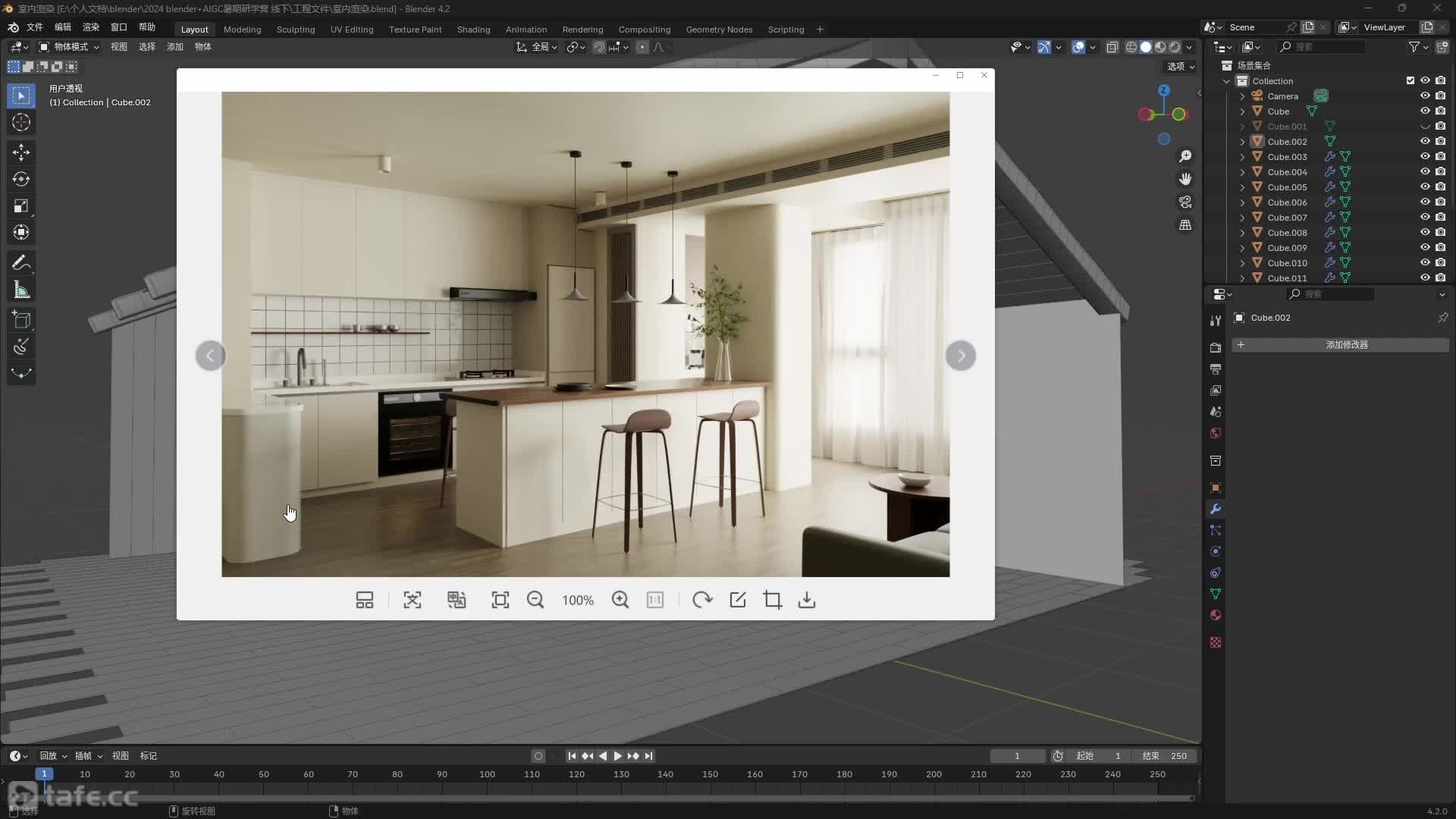Switch to Geometry Nodes workspace tab
This screenshot has width=1456, height=819.
click(x=719, y=30)
